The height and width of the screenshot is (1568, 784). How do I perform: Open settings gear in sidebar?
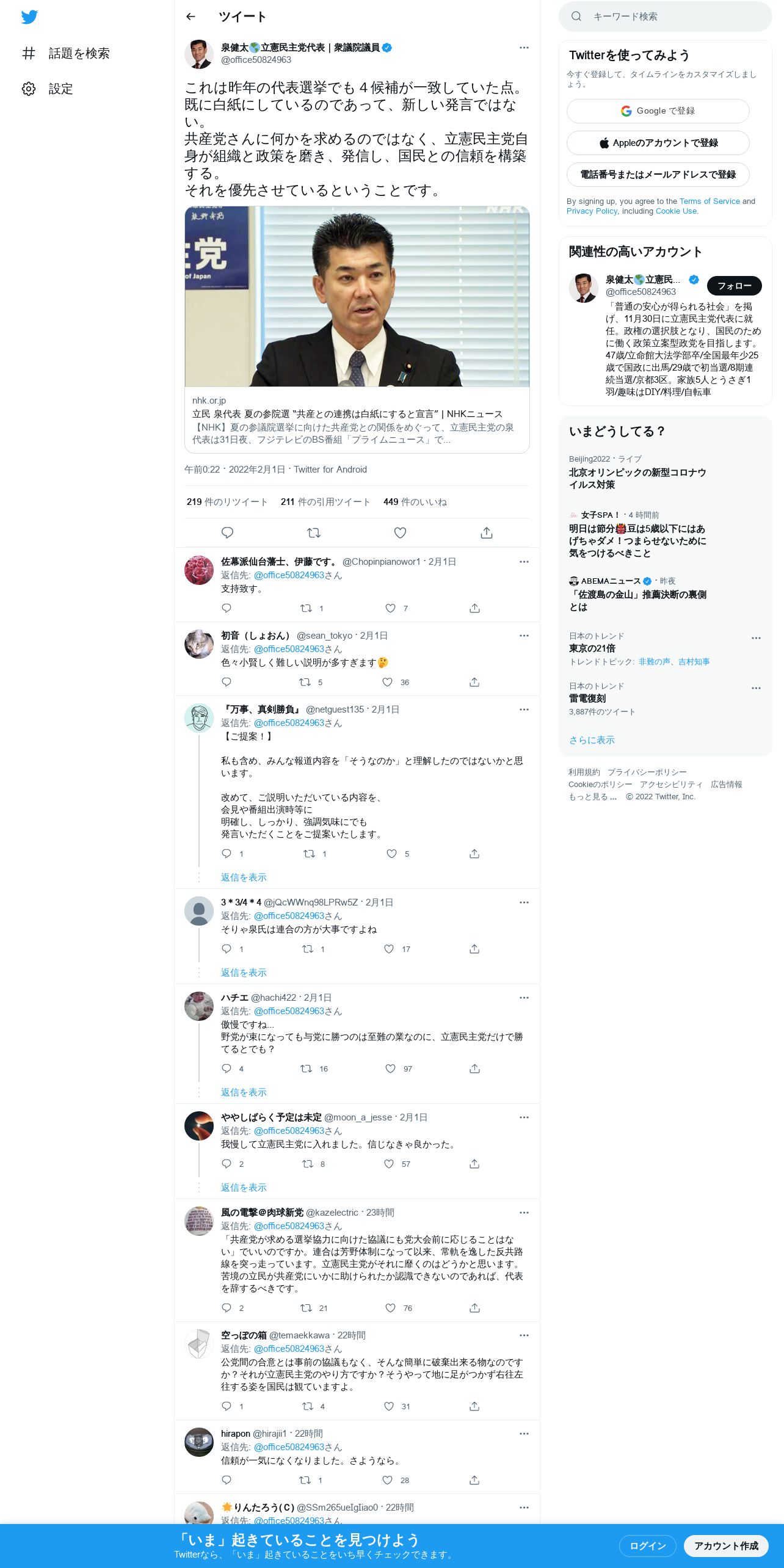pyautogui.click(x=29, y=89)
